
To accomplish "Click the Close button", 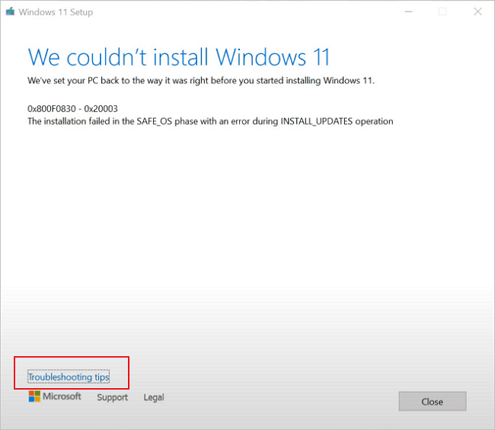I will pos(432,401).
